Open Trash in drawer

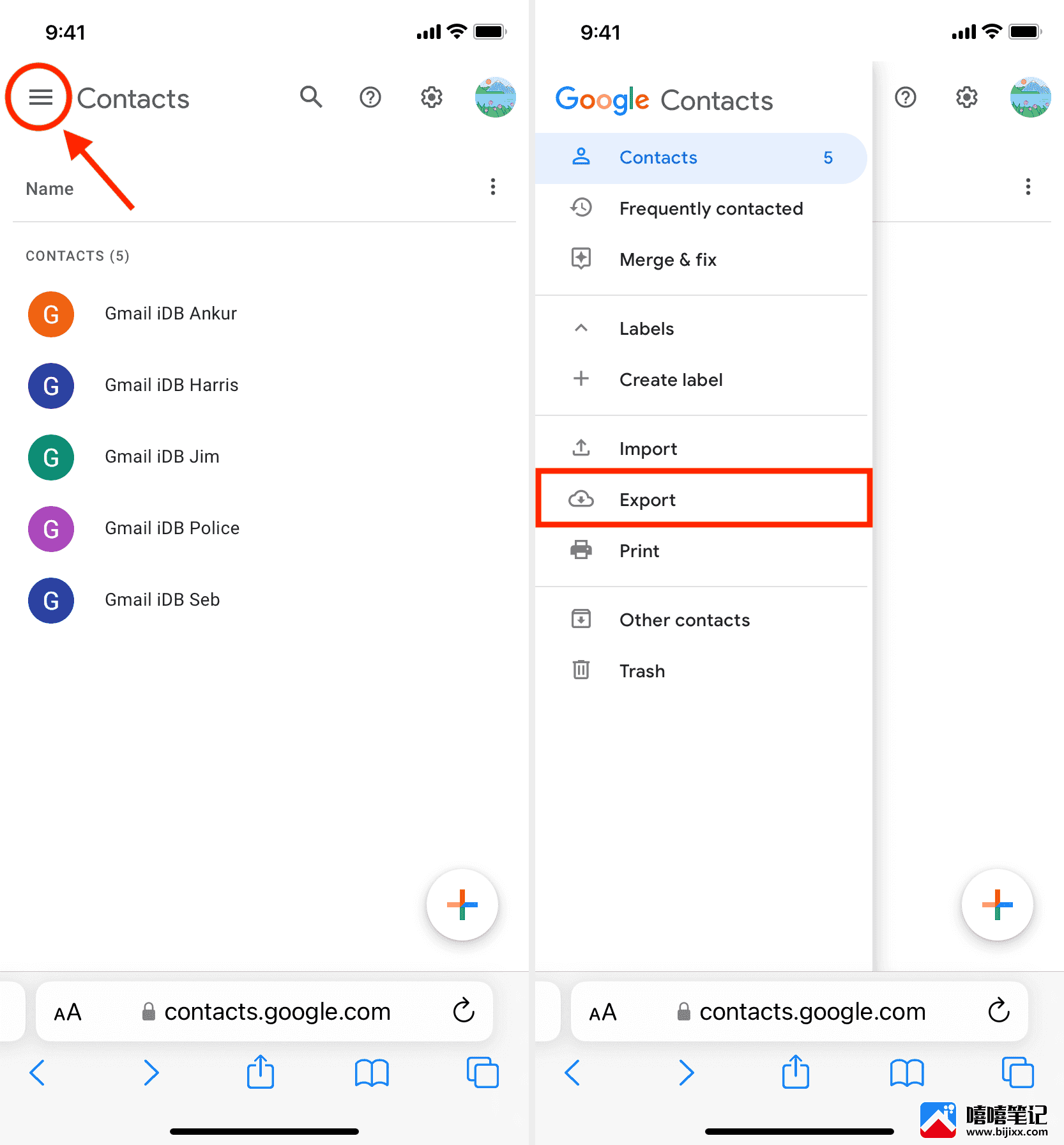coord(701,672)
